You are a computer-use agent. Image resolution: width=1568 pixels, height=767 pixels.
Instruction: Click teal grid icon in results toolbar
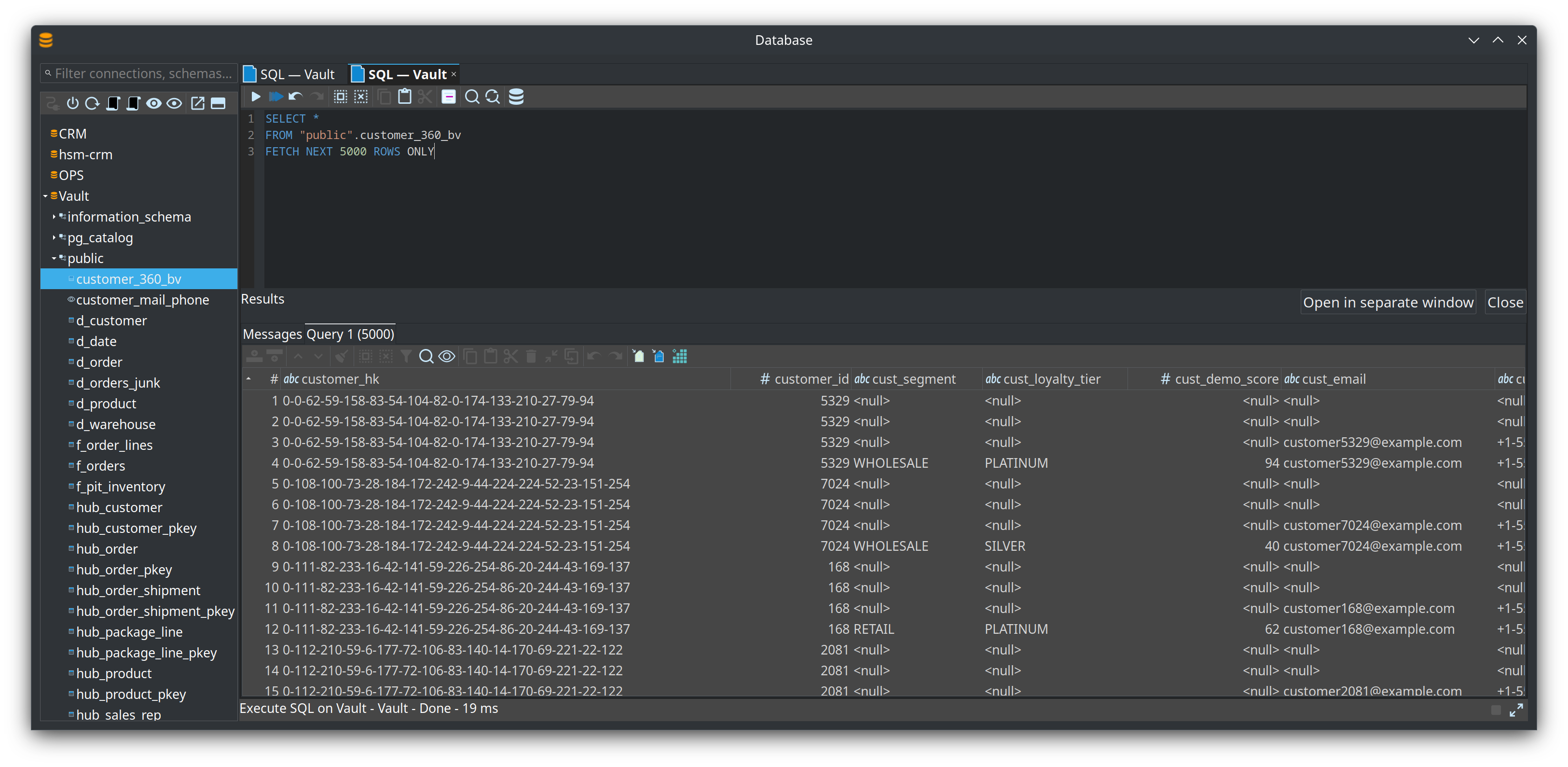[679, 356]
